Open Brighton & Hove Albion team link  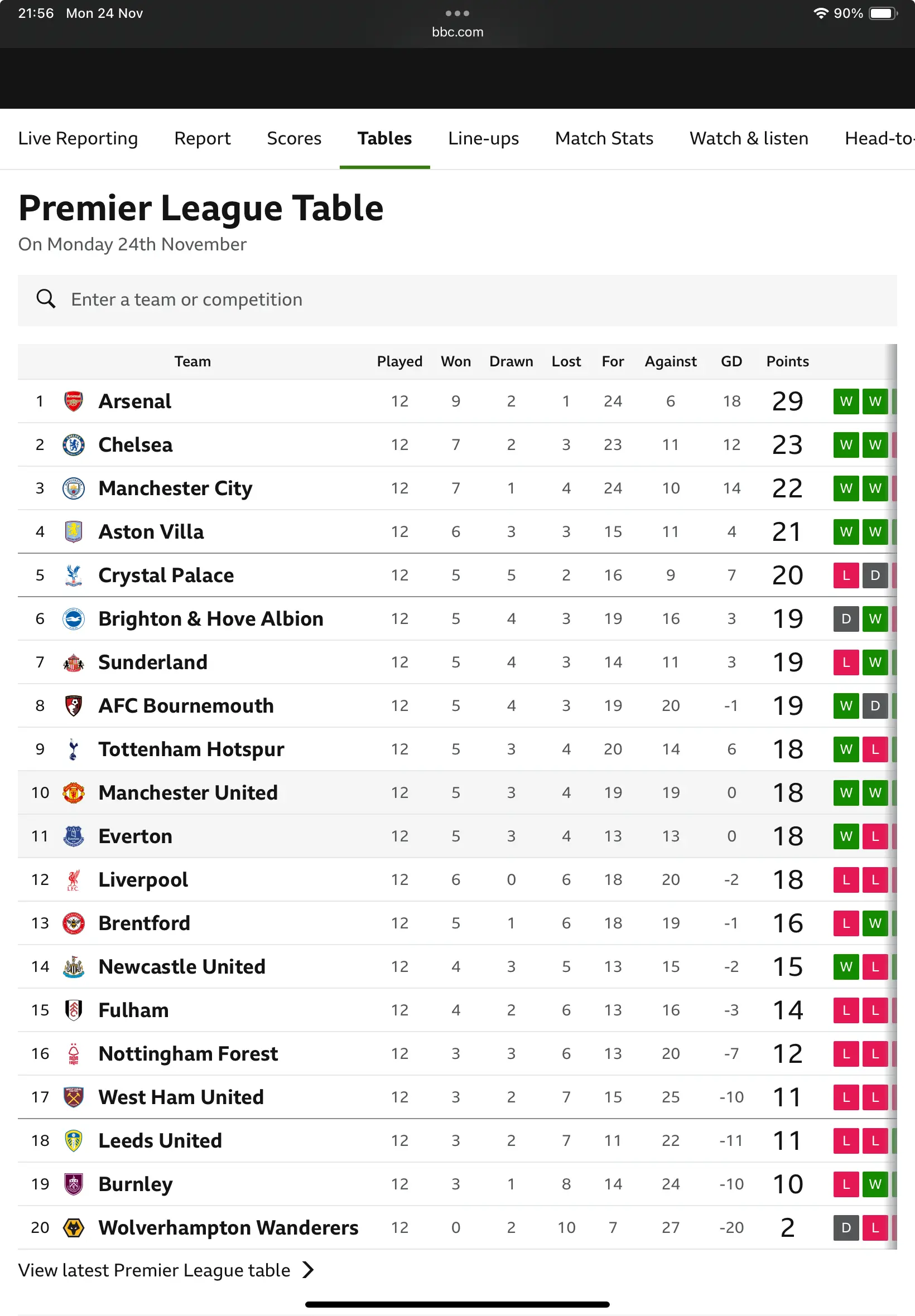coord(210,619)
